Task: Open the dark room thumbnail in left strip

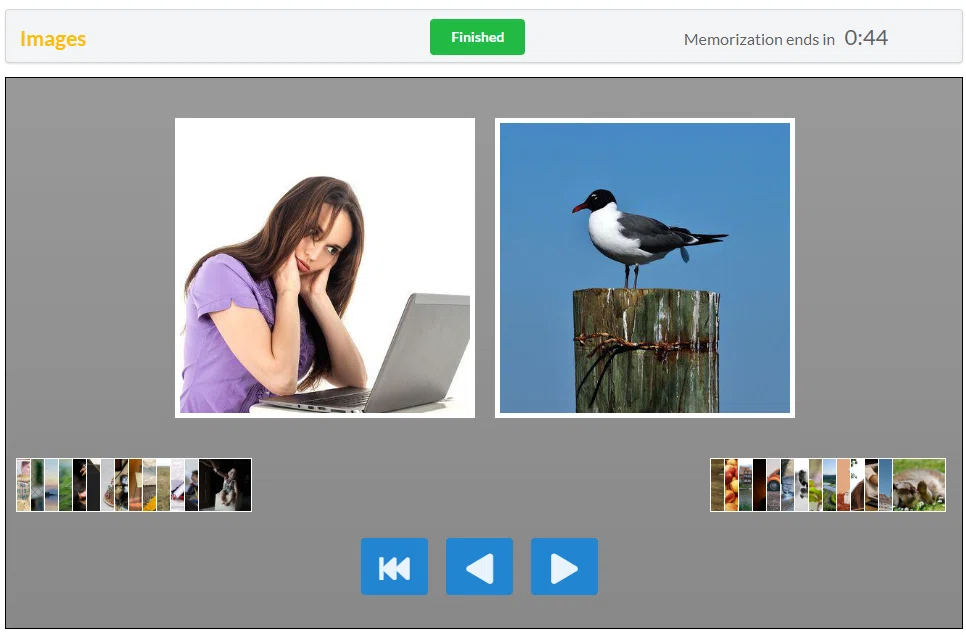Action: [x=225, y=485]
